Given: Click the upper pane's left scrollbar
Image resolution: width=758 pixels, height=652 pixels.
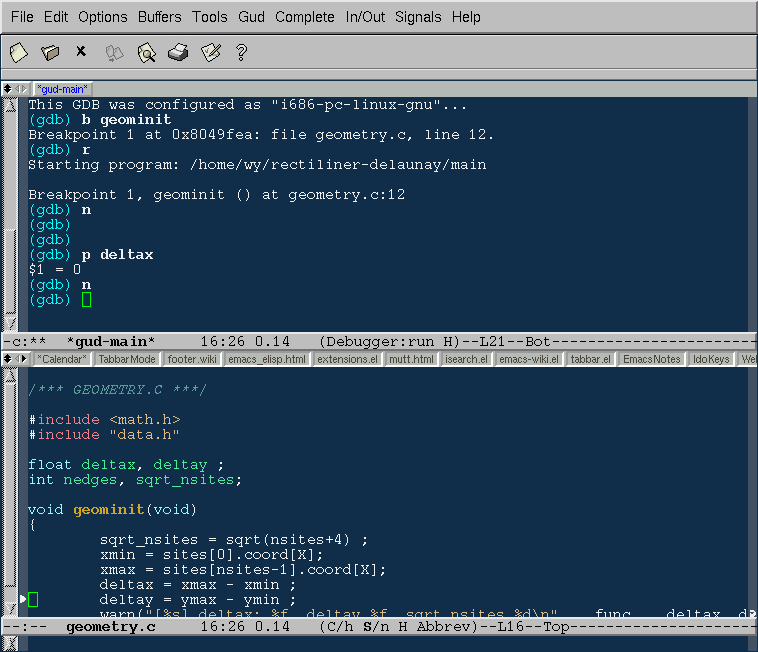Looking at the screenshot, I should pyautogui.click(x=10, y=210).
